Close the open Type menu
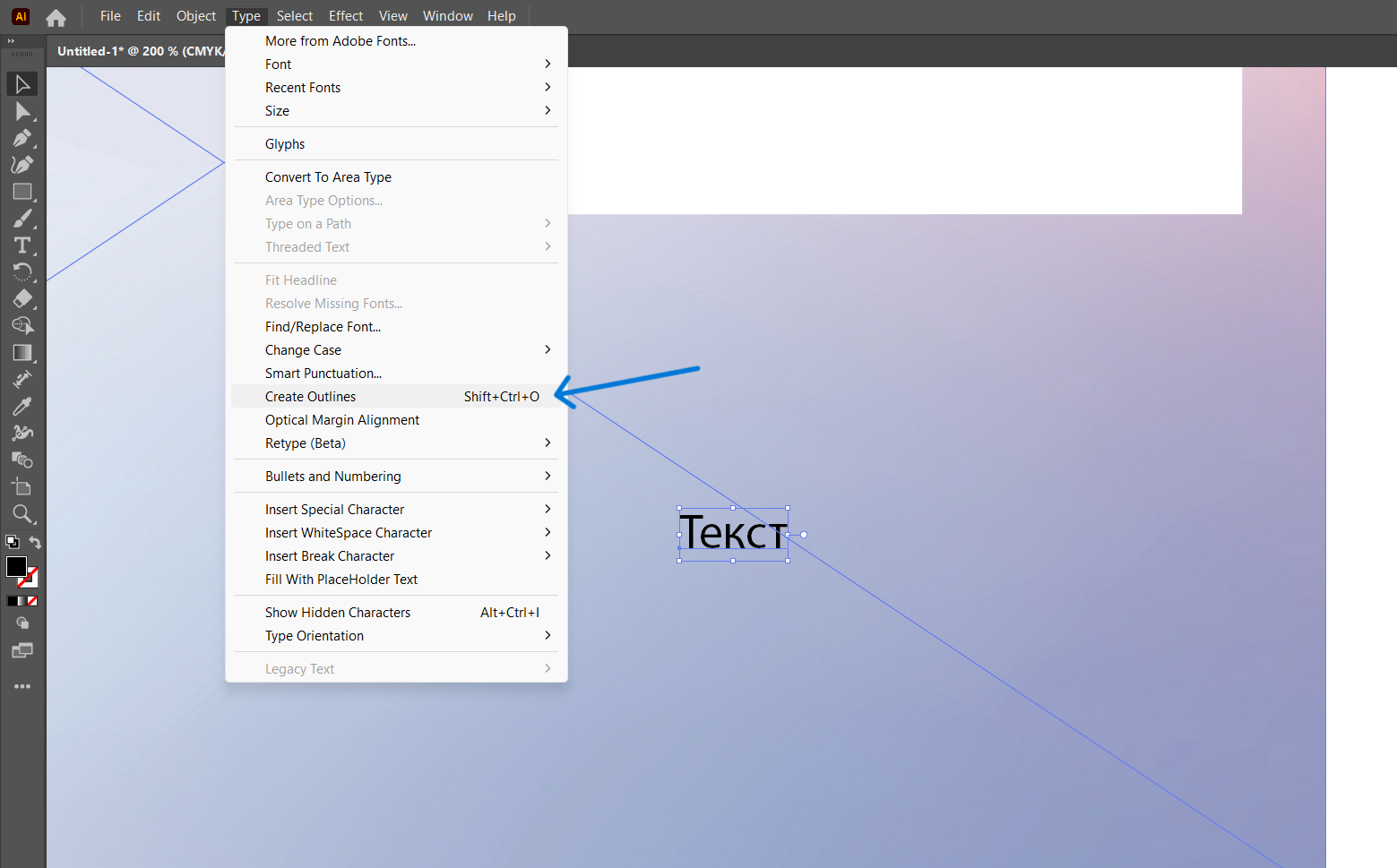 [246, 16]
